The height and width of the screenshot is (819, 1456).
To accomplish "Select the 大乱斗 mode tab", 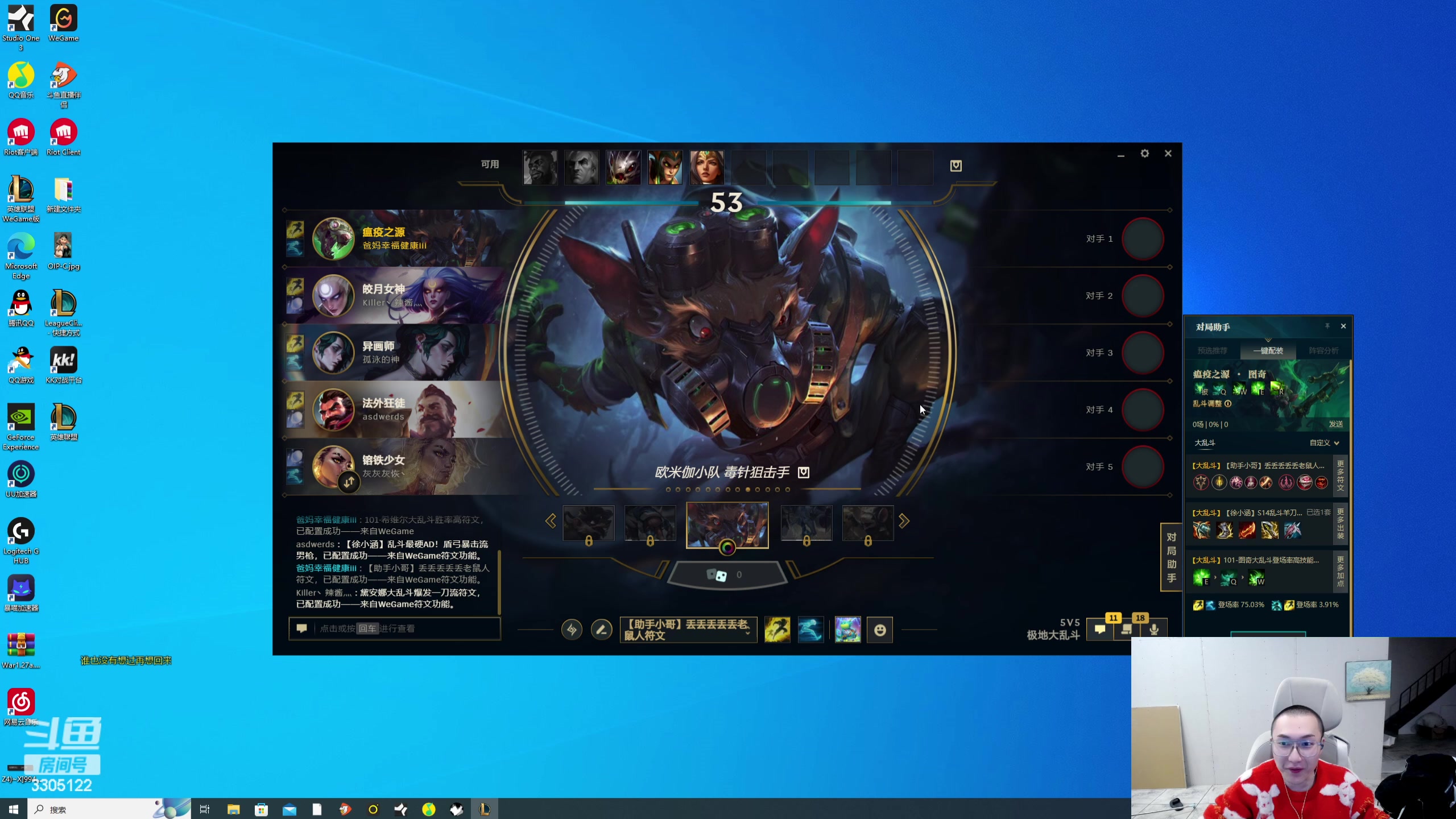I will point(1205,442).
